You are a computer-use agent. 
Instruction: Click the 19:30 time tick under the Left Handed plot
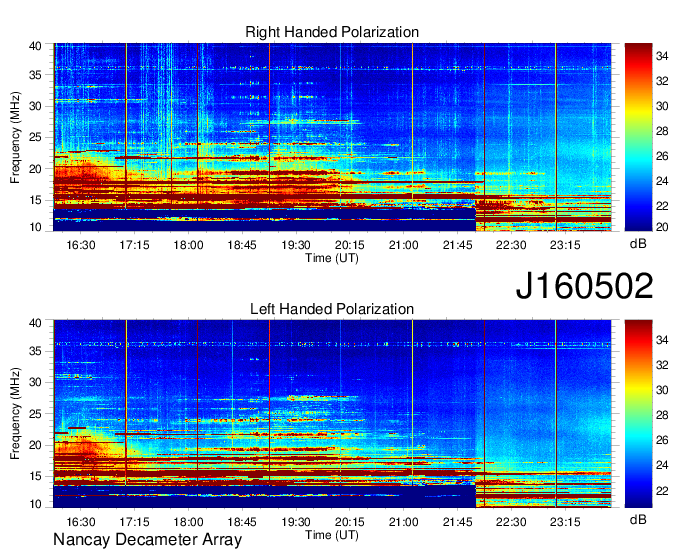[296, 522]
